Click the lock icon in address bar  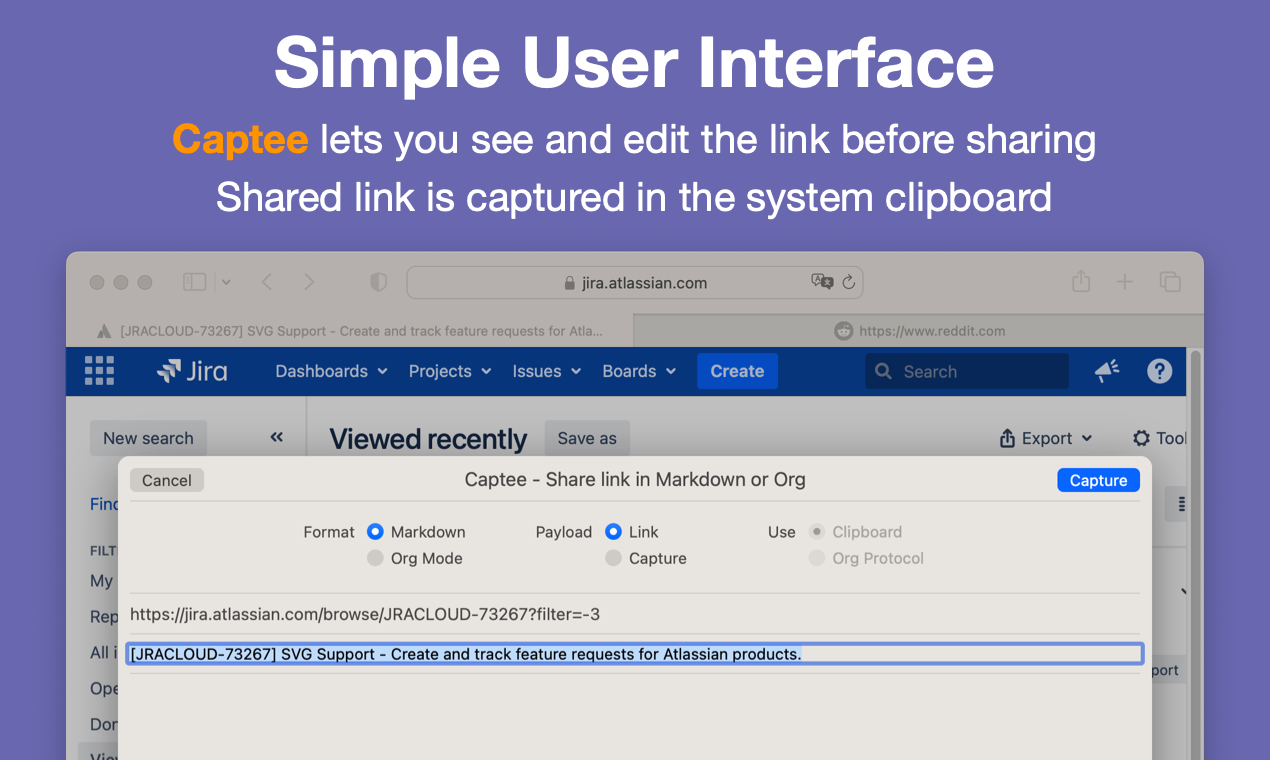tap(570, 283)
